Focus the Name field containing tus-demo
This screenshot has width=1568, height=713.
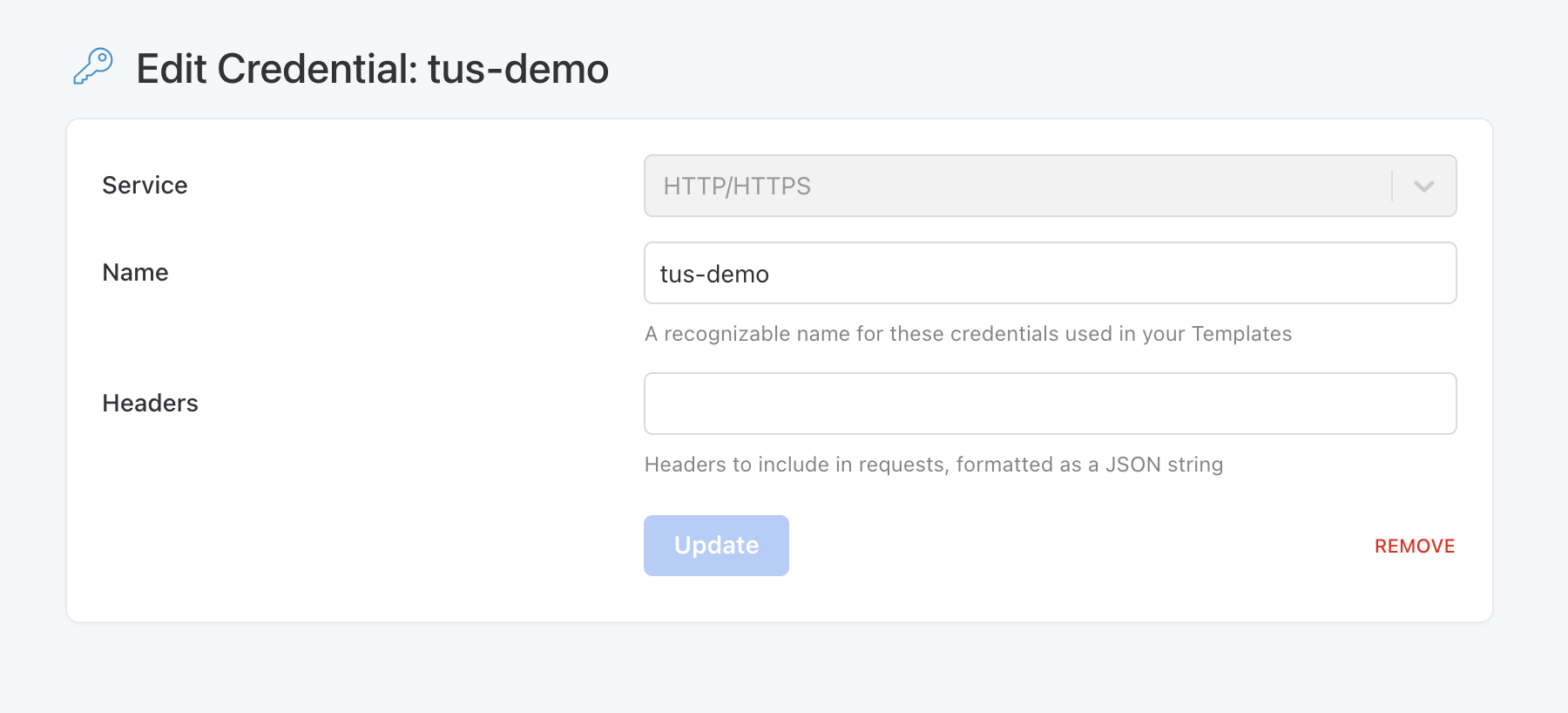(x=1050, y=273)
